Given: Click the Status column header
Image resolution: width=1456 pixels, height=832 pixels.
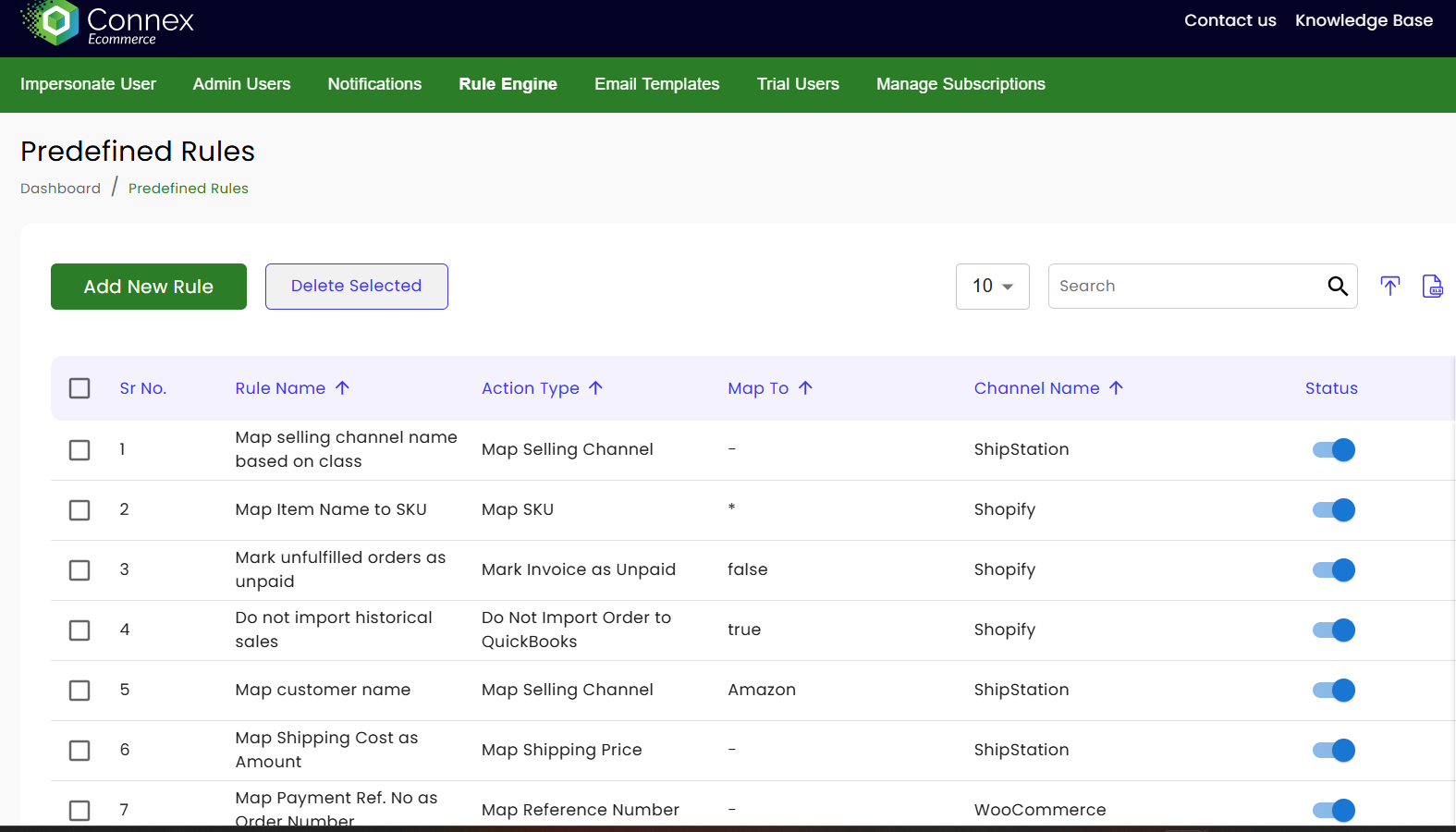Looking at the screenshot, I should point(1331,388).
